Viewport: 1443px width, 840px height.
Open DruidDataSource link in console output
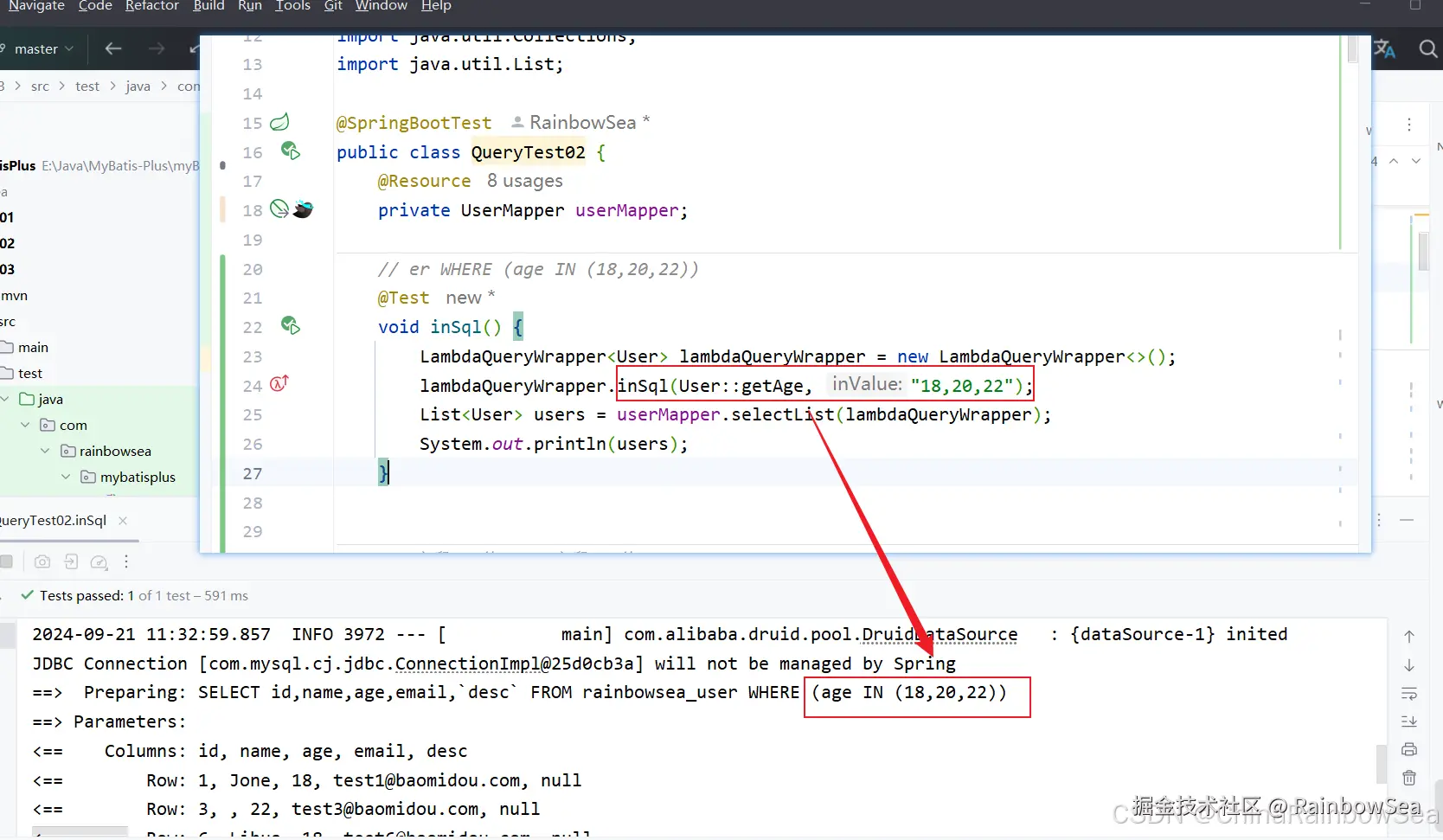tap(940, 635)
